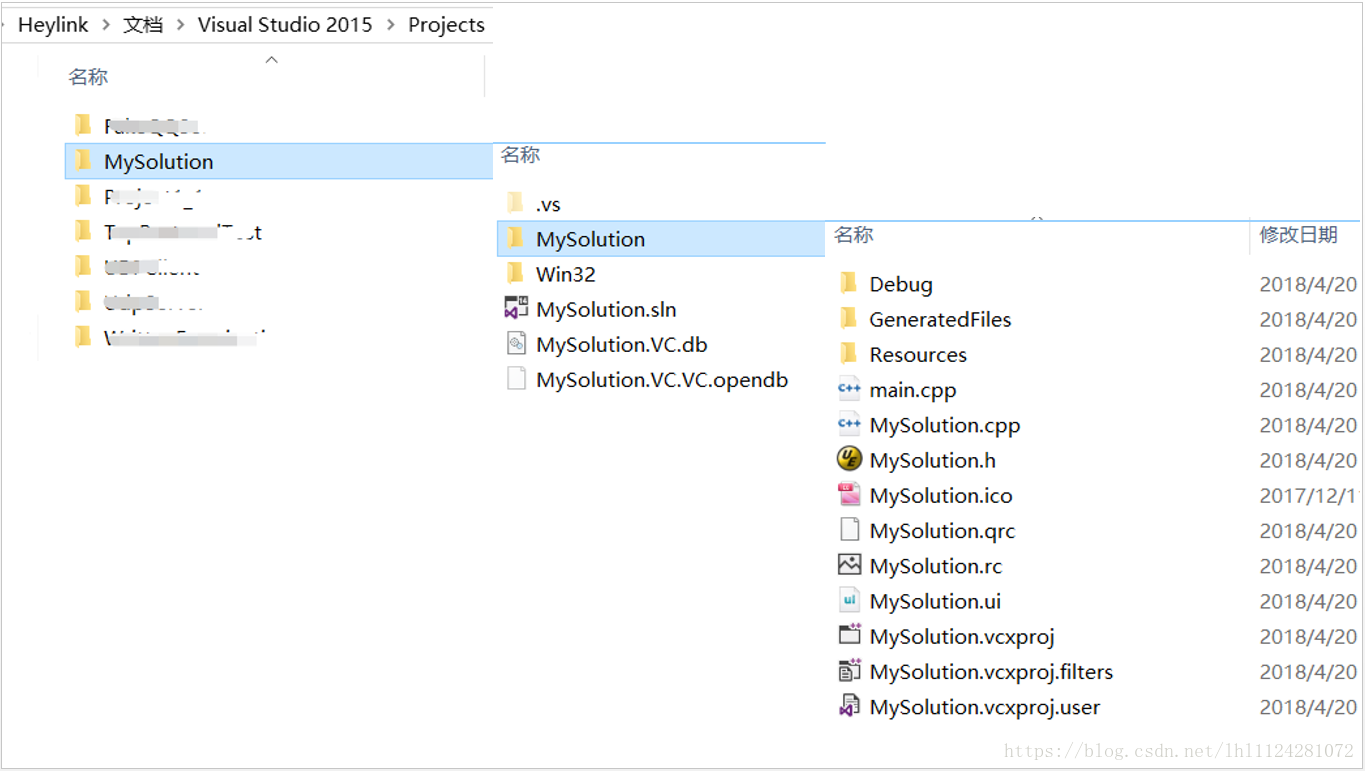
Task: Select the MySolution.cpp file name
Action: click(x=945, y=425)
